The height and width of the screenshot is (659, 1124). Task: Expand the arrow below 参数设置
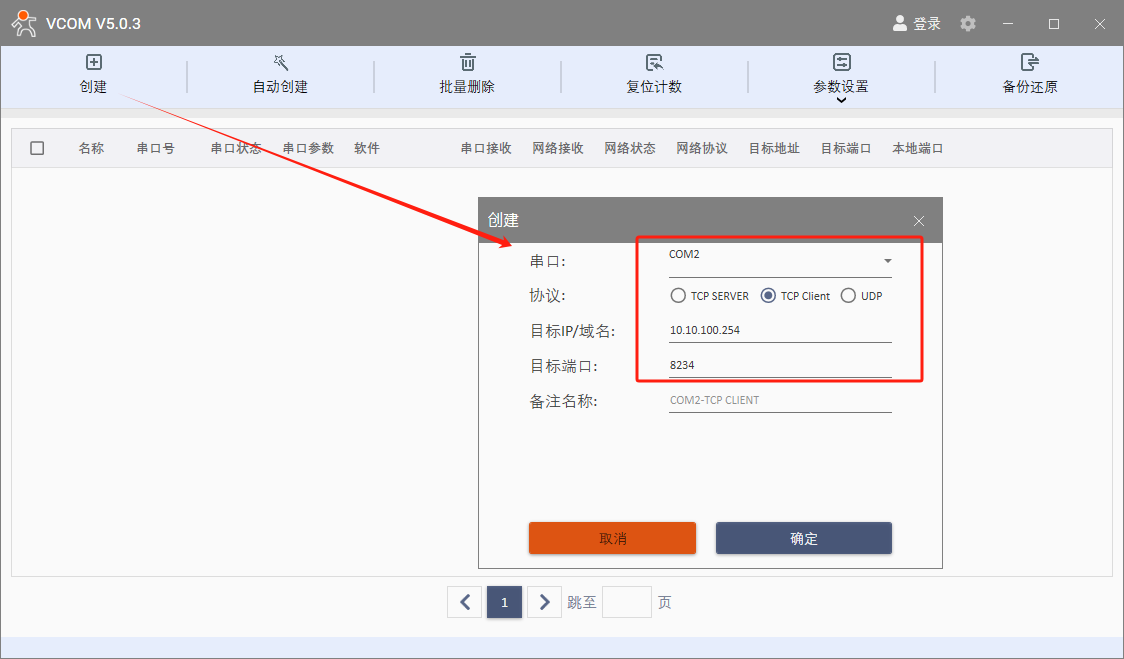coord(841,100)
